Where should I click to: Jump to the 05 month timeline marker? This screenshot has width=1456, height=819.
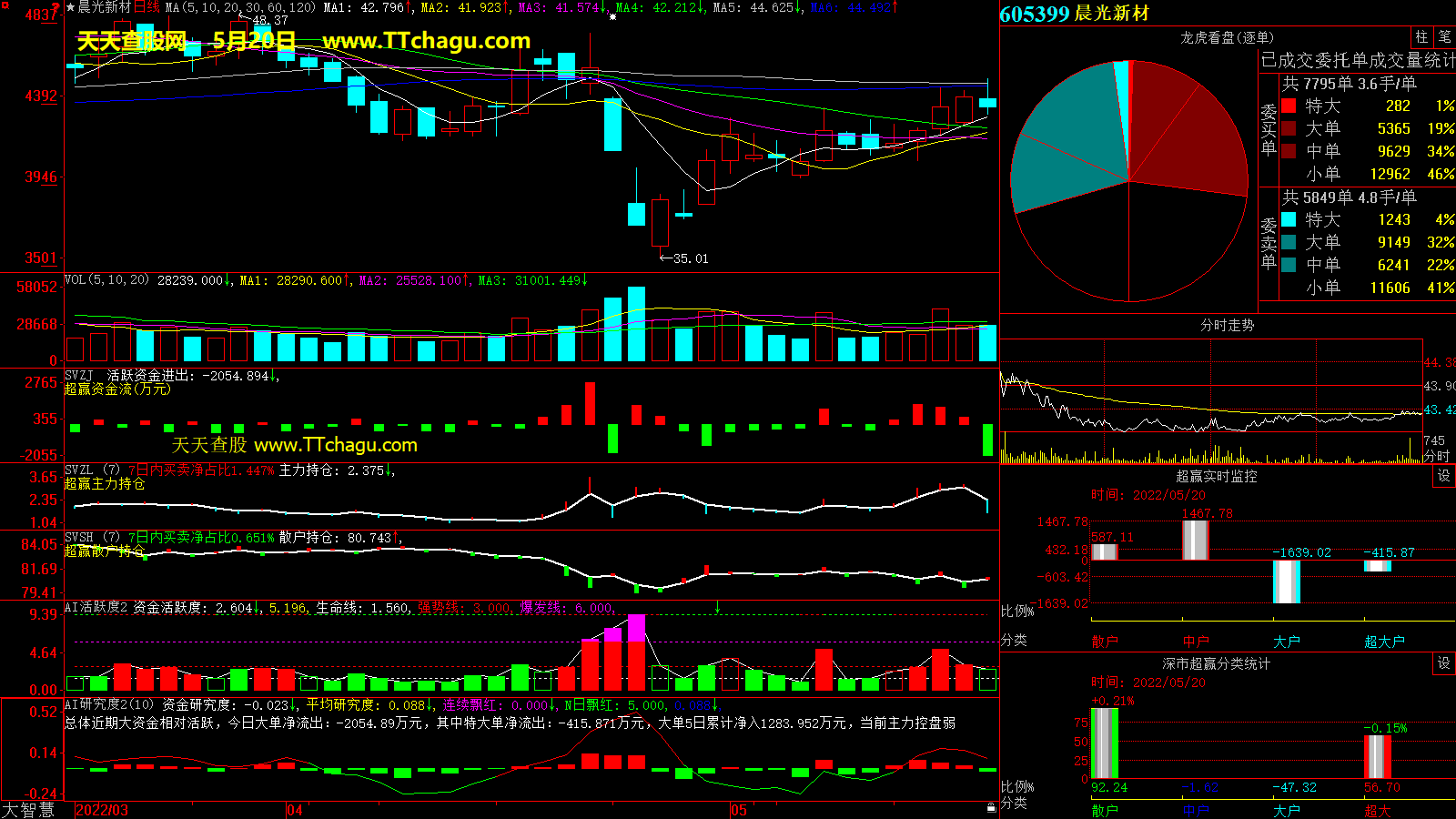pyautogui.click(x=739, y=810)
